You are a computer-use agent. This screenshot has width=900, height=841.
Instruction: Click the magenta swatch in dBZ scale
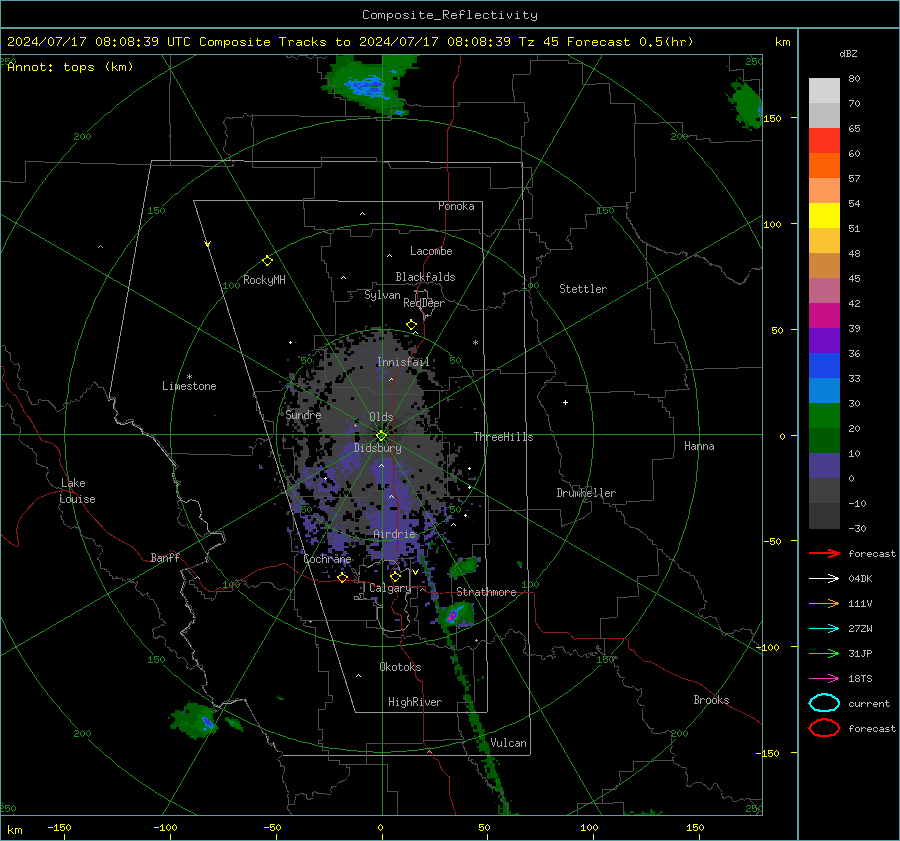824,315
